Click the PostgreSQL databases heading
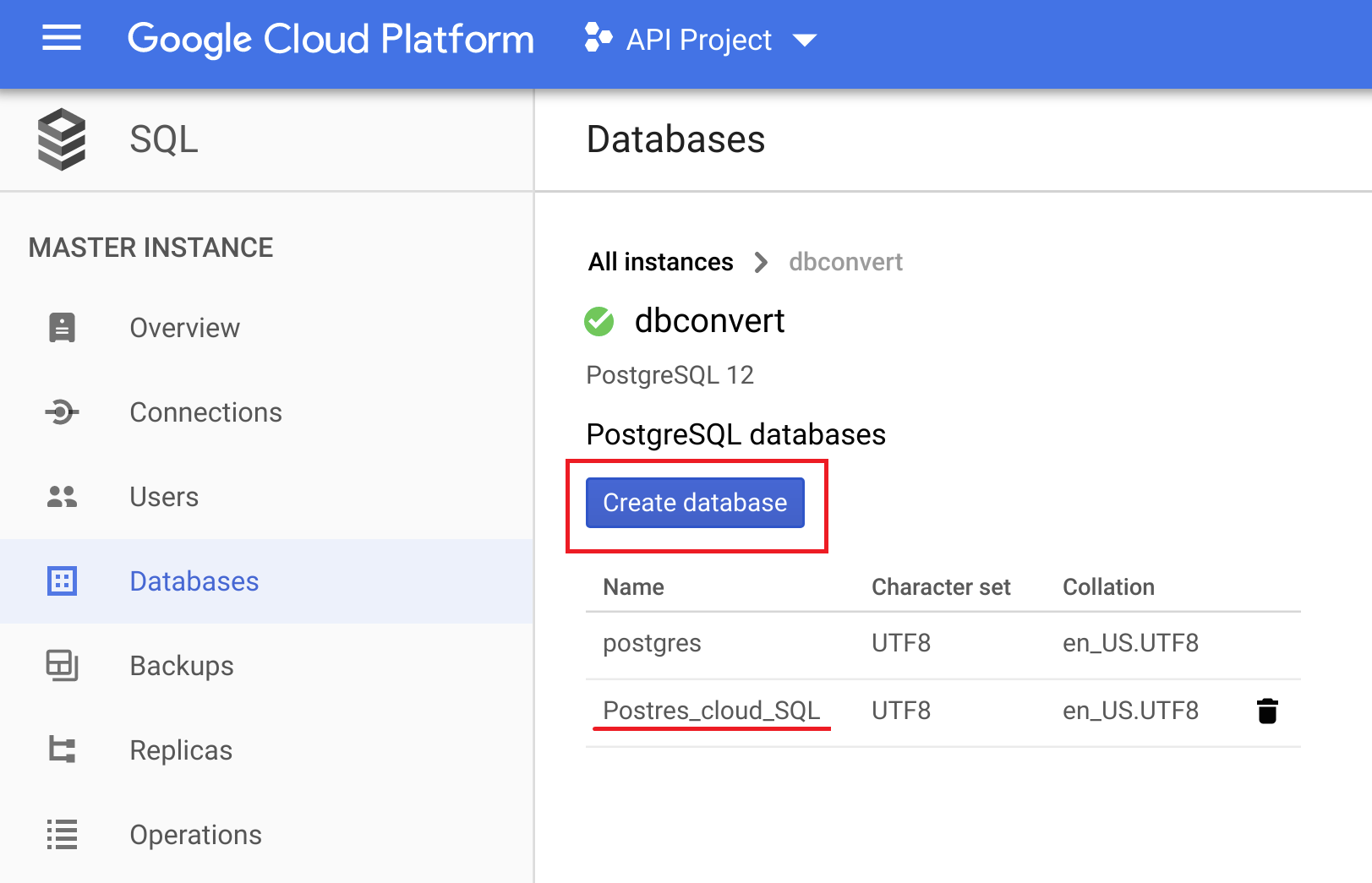Image resolution: width=1372 pixels, height=883 pixels. pyautogui.click(x=735, y=434)
